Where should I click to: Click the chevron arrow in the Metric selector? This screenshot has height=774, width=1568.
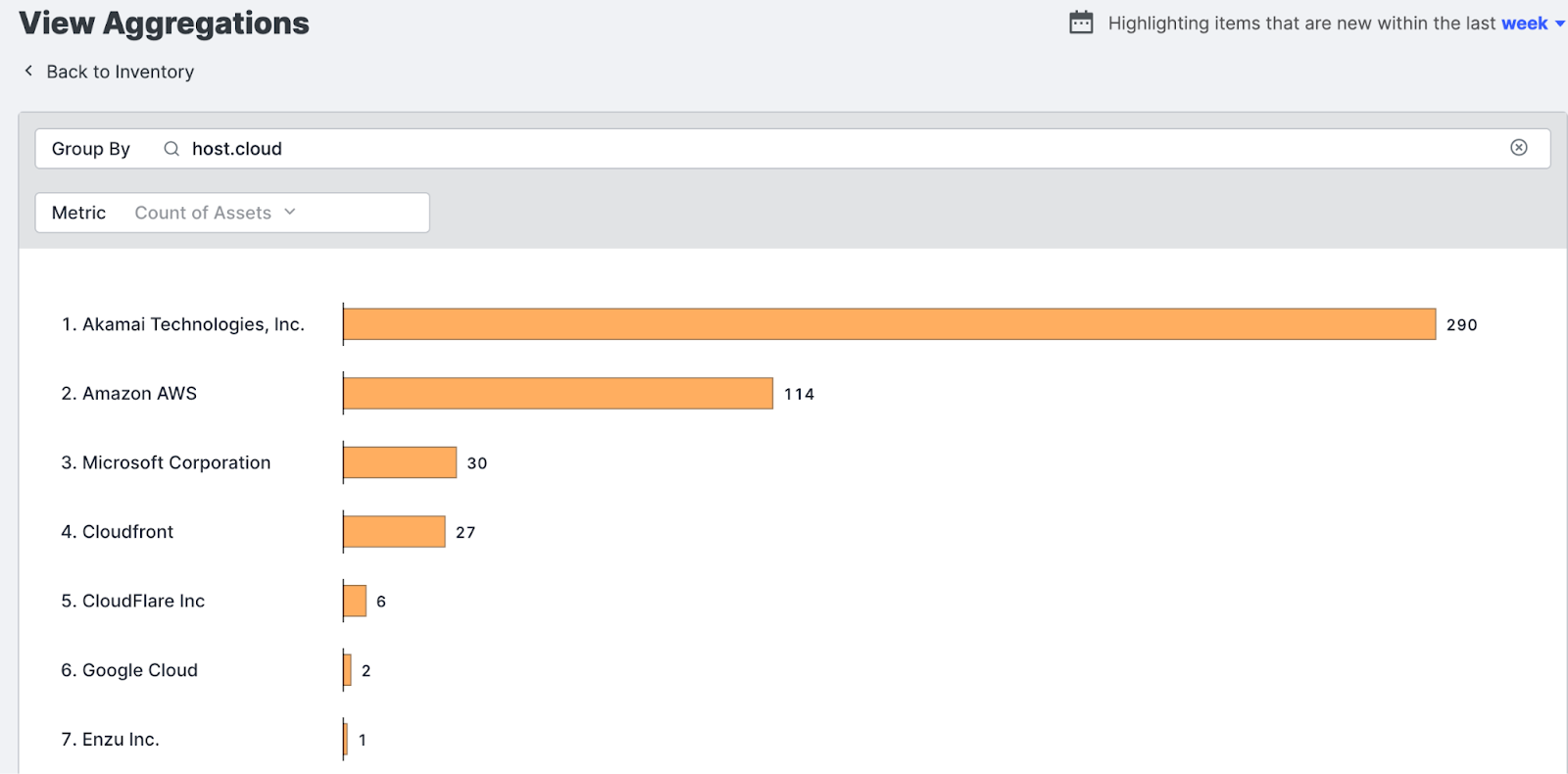290,212
